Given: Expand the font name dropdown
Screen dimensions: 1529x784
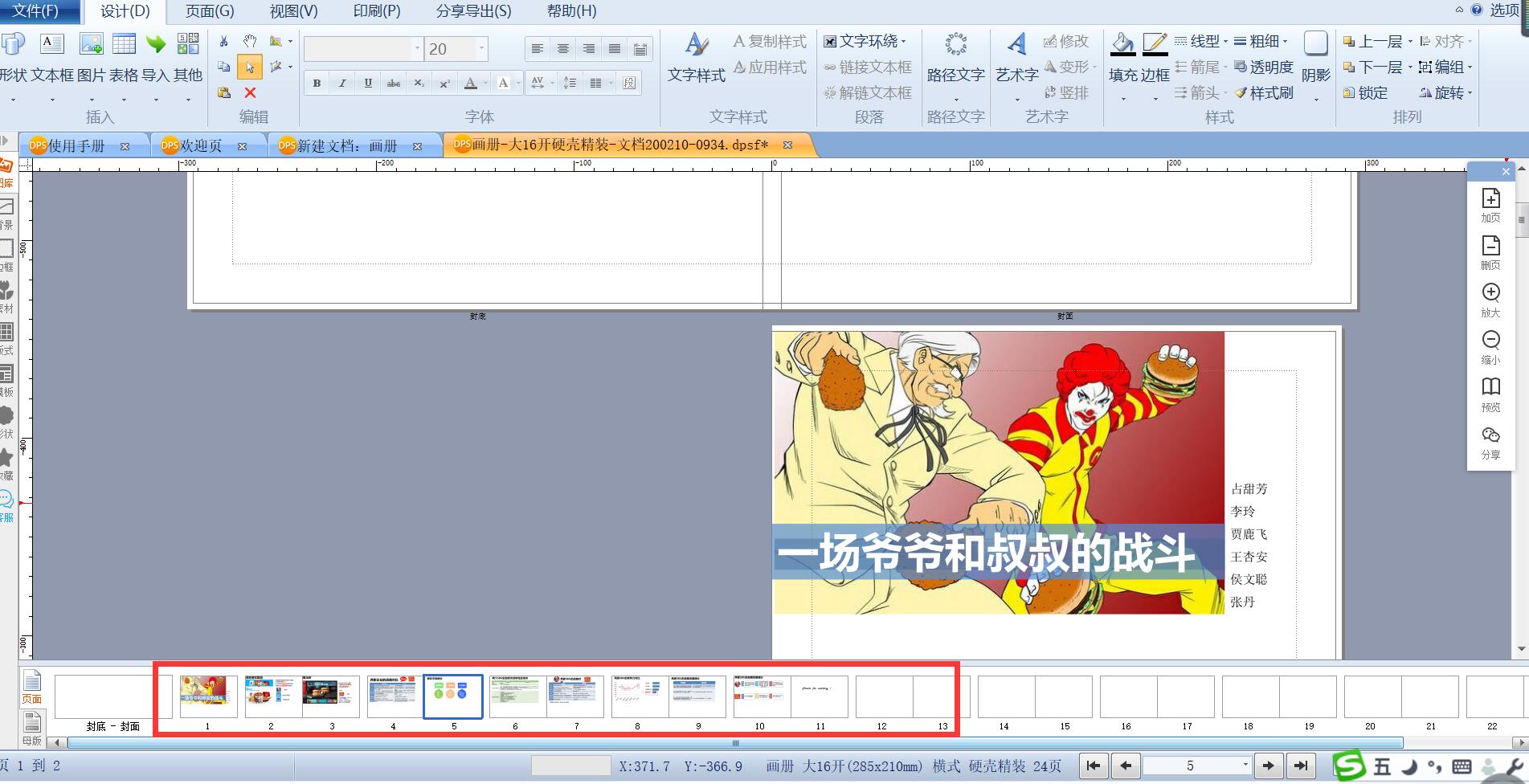Looking at the screenshot, I should pos(417,49).
